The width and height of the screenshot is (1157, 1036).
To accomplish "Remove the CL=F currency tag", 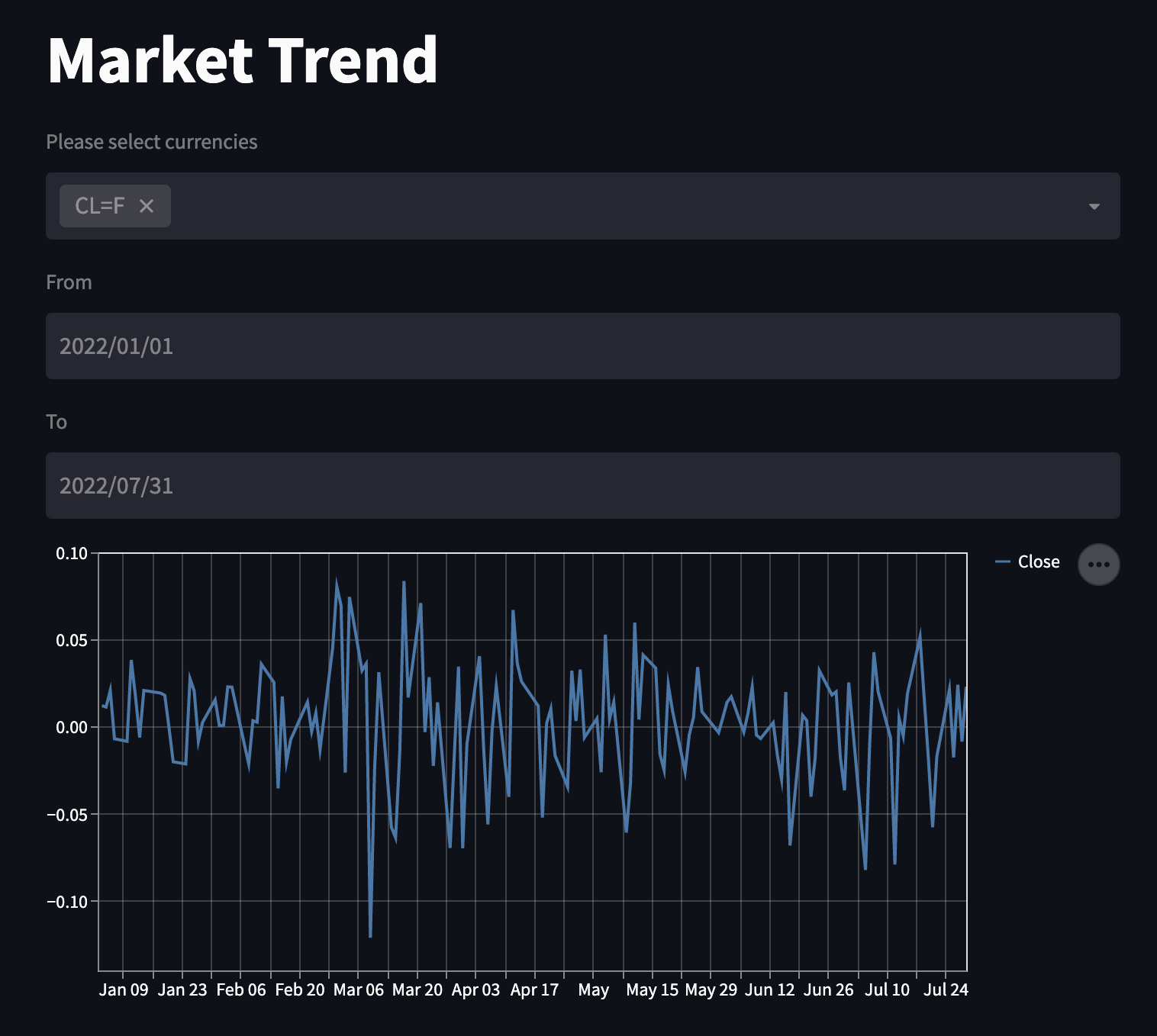I will point(147,206).
